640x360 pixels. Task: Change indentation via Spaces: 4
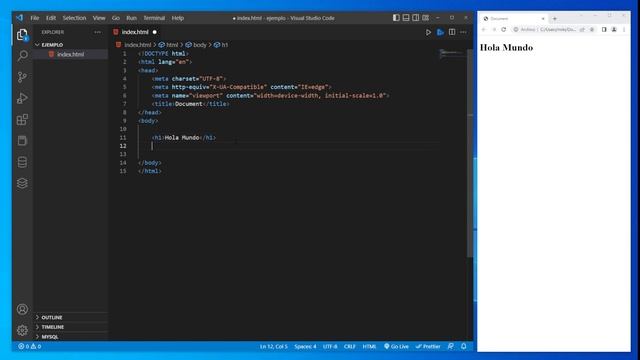[x=305, y=346]
